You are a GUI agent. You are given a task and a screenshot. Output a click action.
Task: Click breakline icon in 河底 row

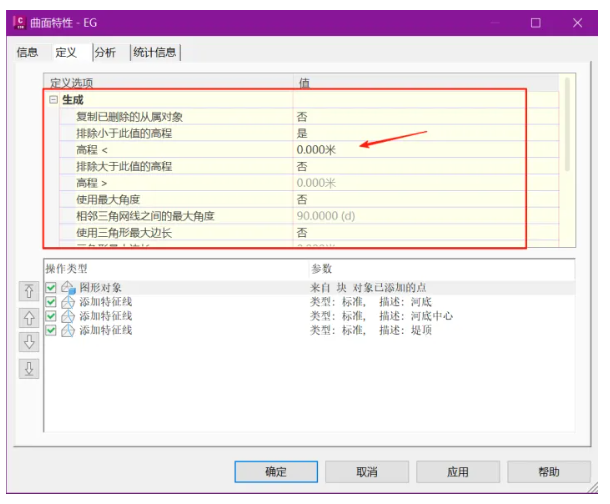pyautogui.click(x=68, y=302)
